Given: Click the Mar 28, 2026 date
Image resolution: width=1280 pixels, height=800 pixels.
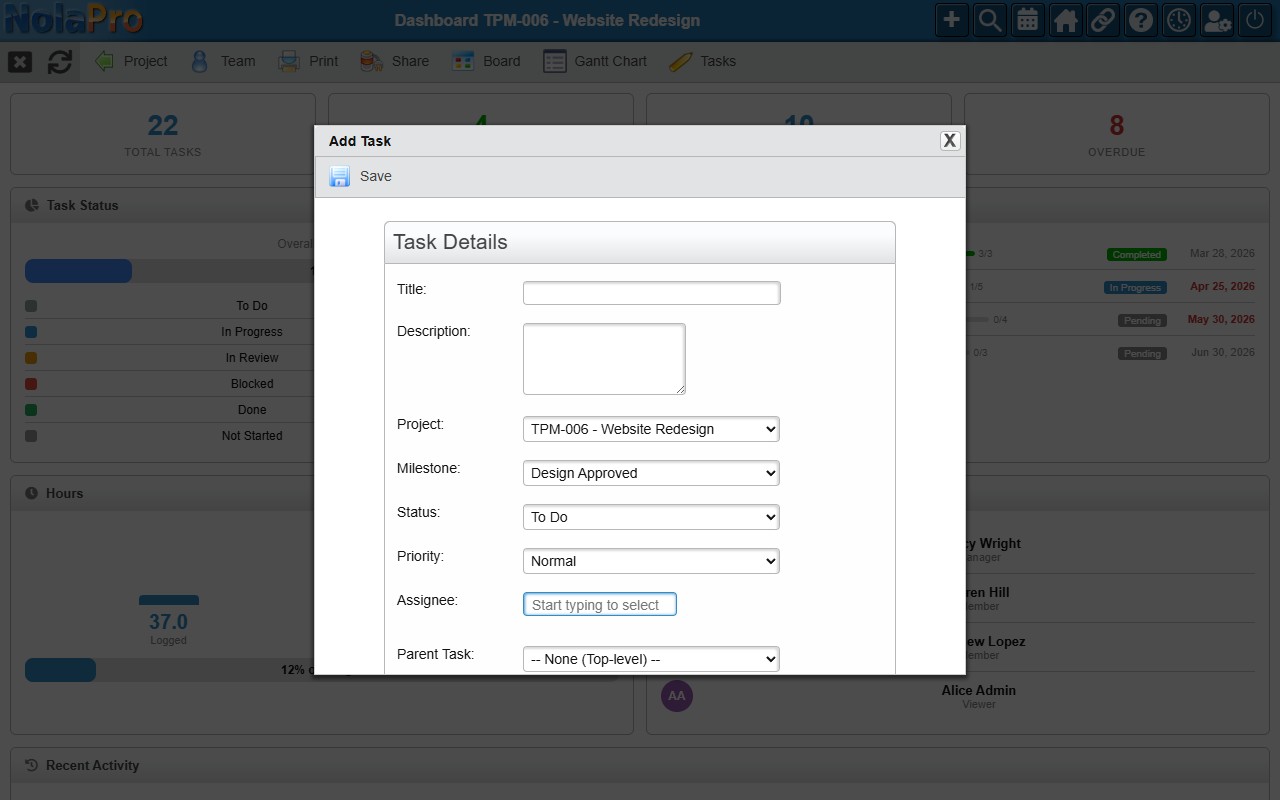Looking at the screenshot, I should (x=1222, y=253).
